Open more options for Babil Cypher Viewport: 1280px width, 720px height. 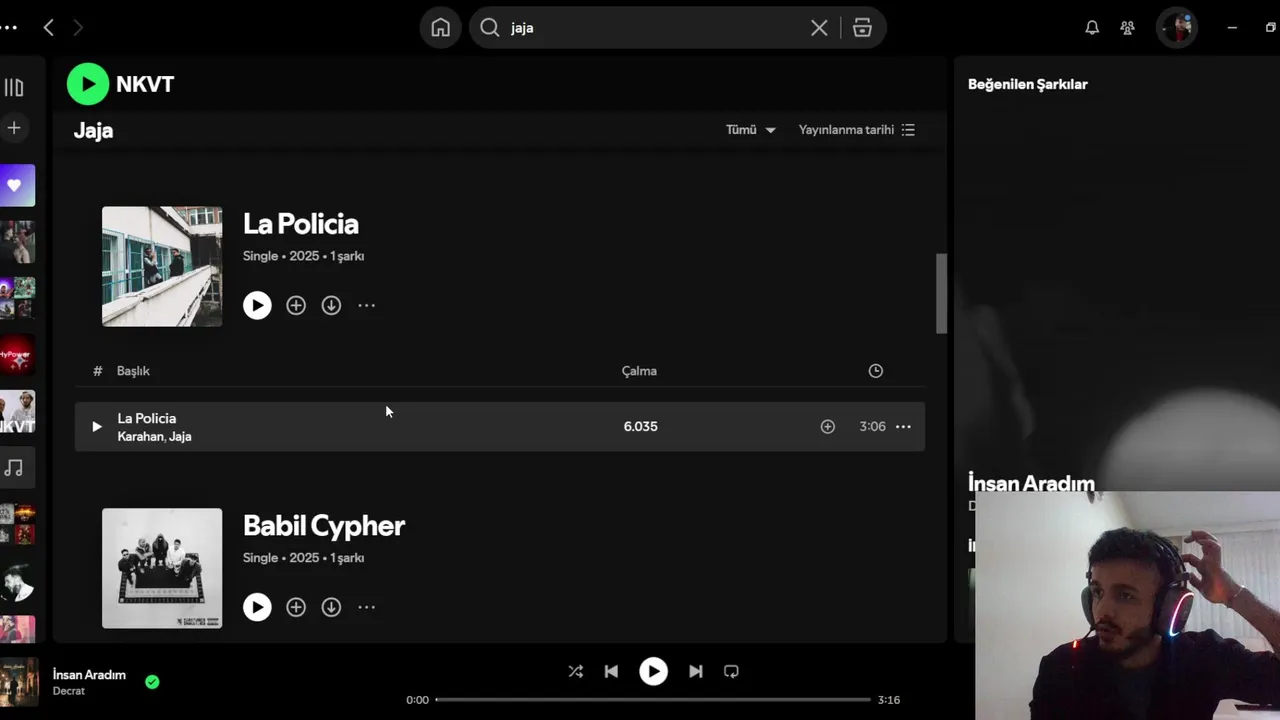[366, 607]
